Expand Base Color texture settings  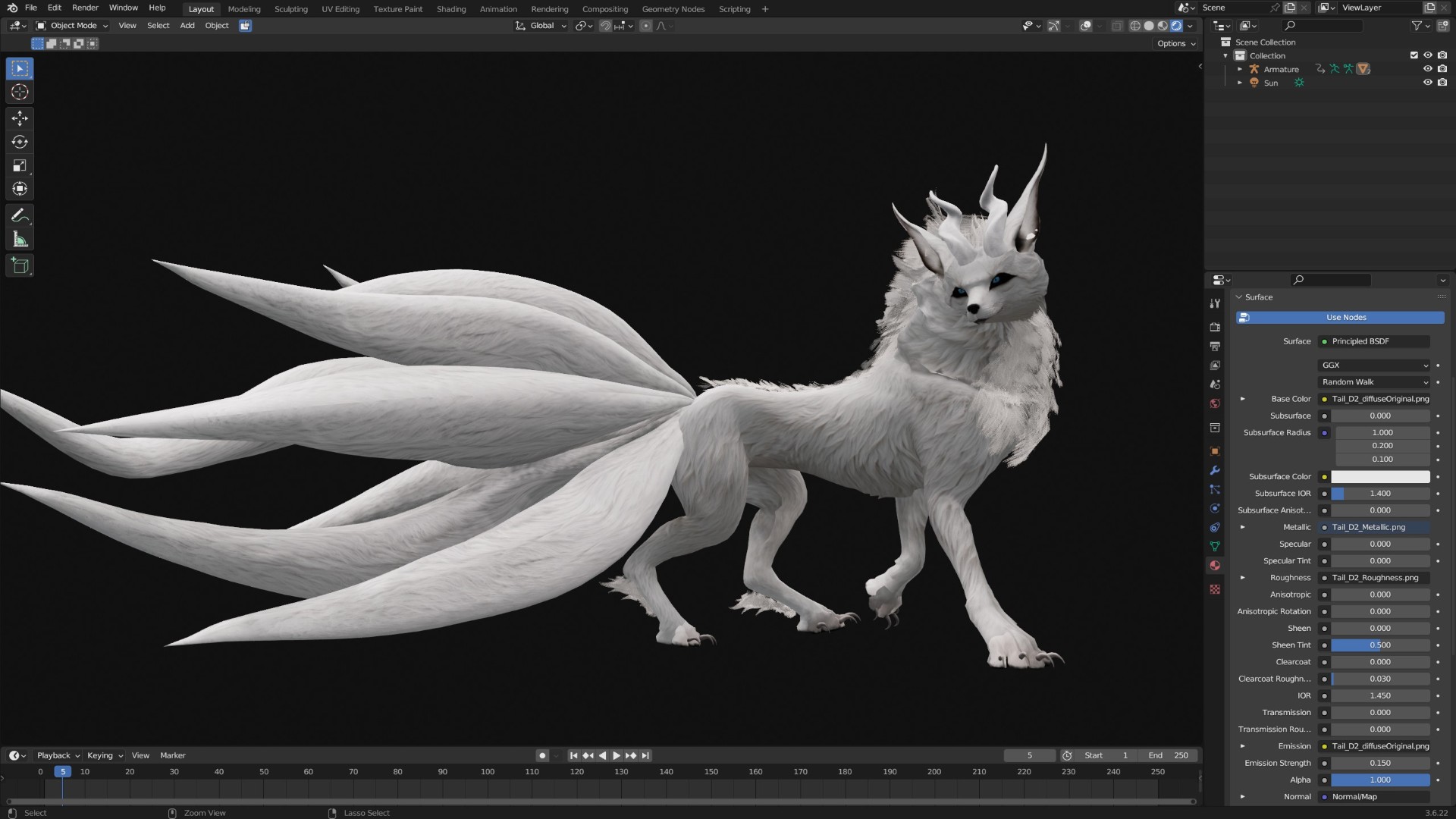1242,399
